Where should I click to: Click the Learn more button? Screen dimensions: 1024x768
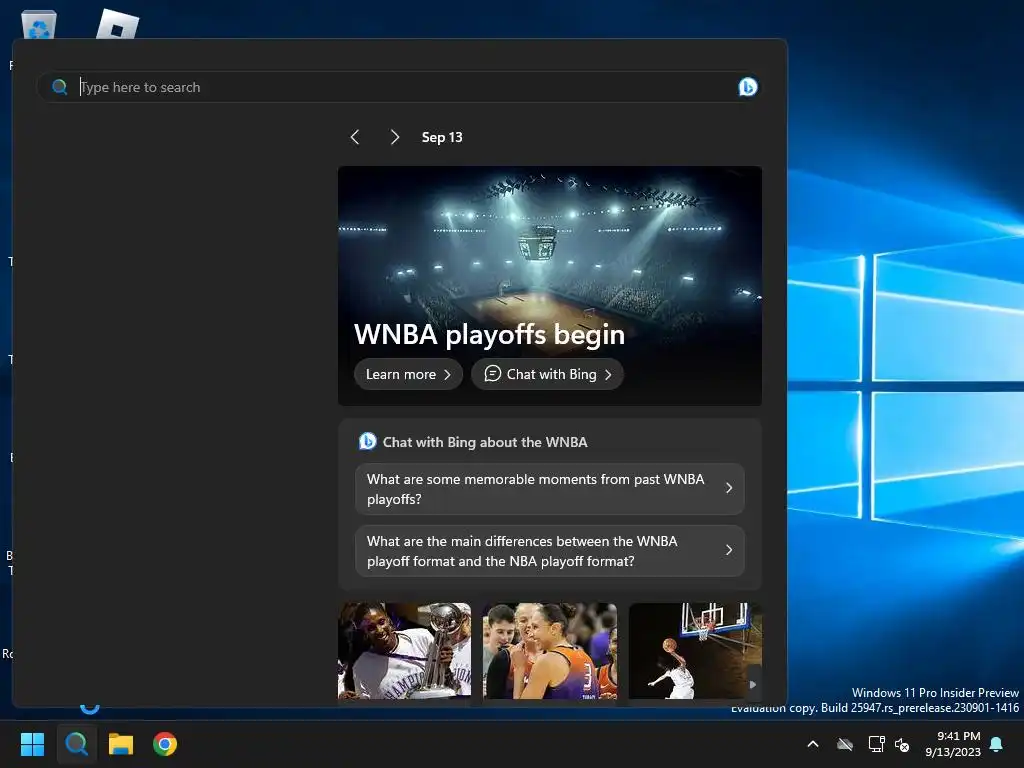pos(408,374)
